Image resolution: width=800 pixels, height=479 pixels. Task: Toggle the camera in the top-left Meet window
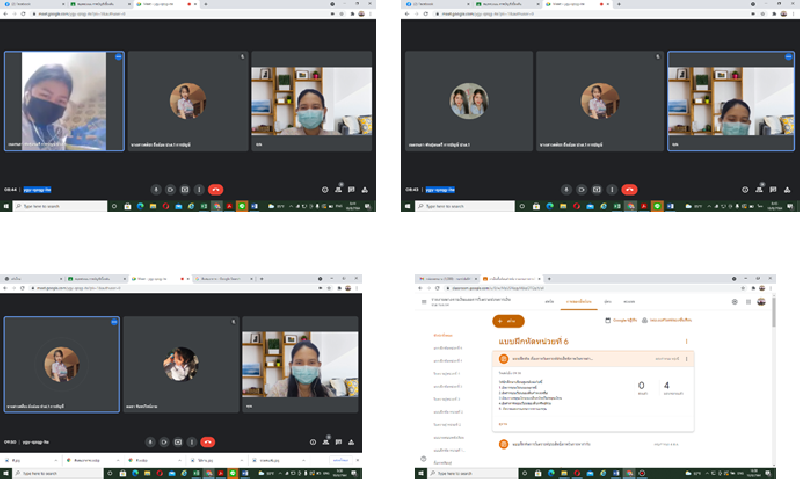click(x=170, y=189)
